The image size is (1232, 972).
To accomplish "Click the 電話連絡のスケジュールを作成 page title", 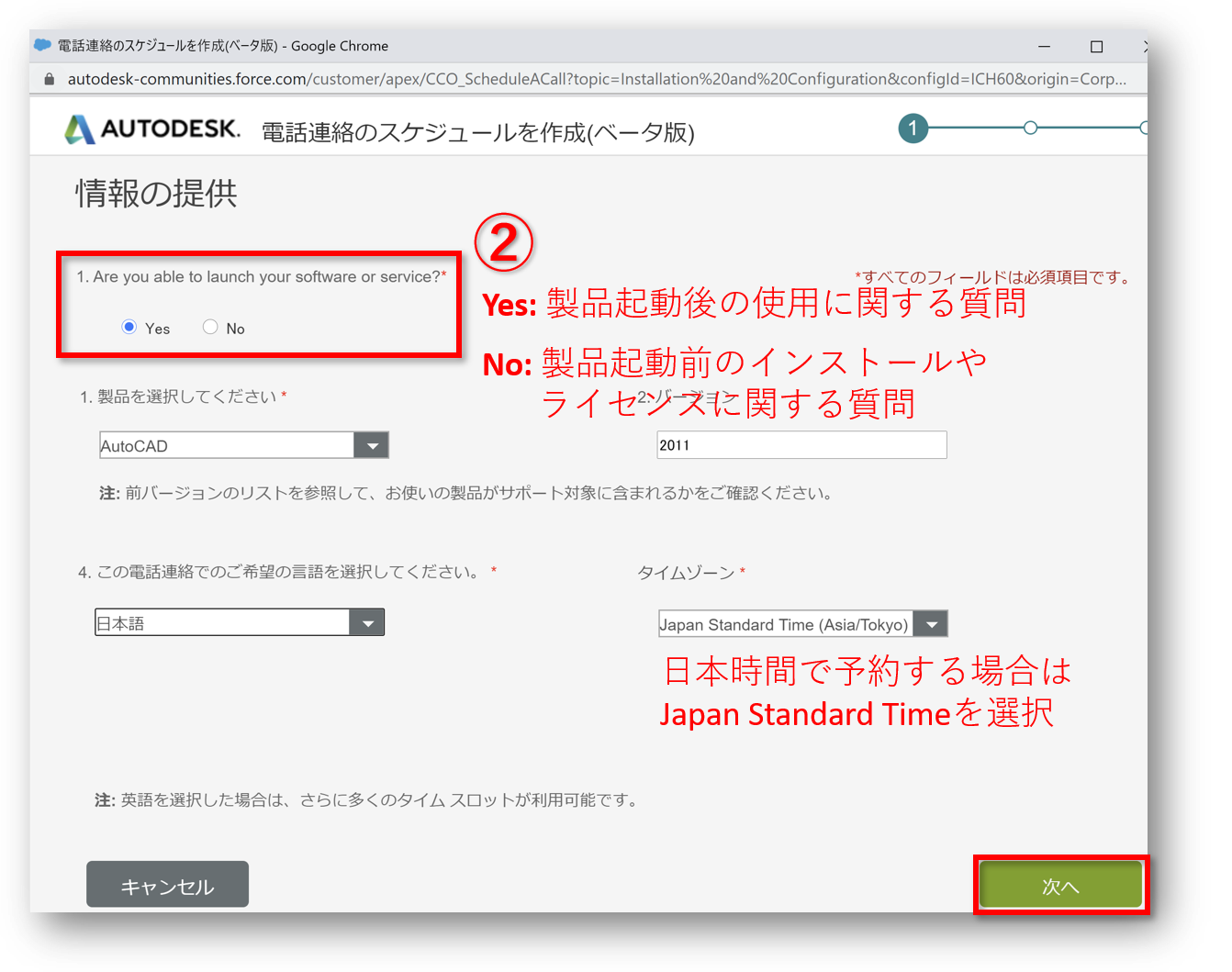I will [477, 132].
